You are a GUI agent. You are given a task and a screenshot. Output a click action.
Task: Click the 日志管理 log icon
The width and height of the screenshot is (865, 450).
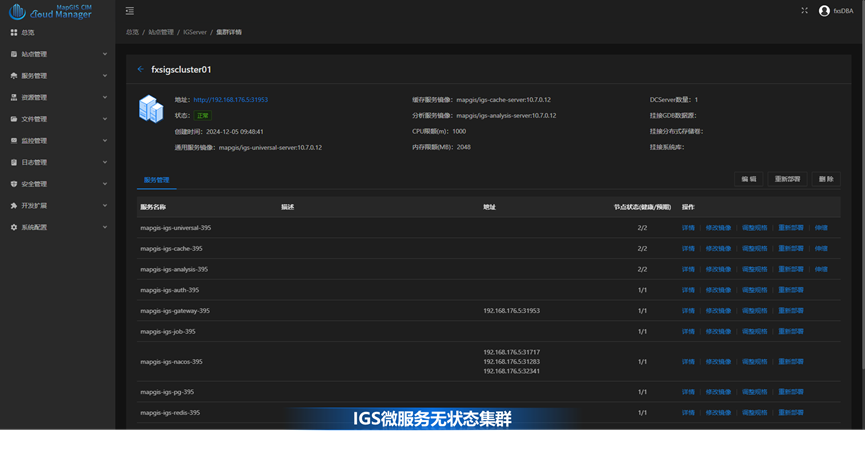(x=14, y=162)
